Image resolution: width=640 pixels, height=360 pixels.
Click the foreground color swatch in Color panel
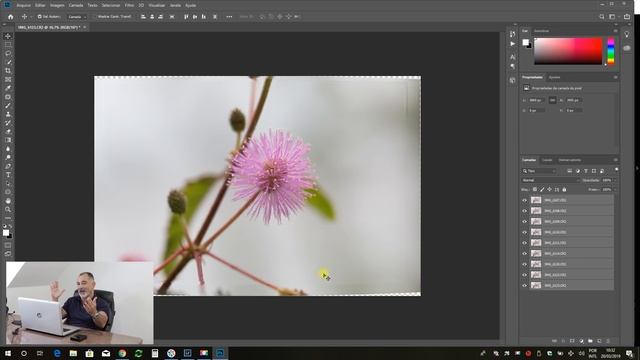point(525,42)
